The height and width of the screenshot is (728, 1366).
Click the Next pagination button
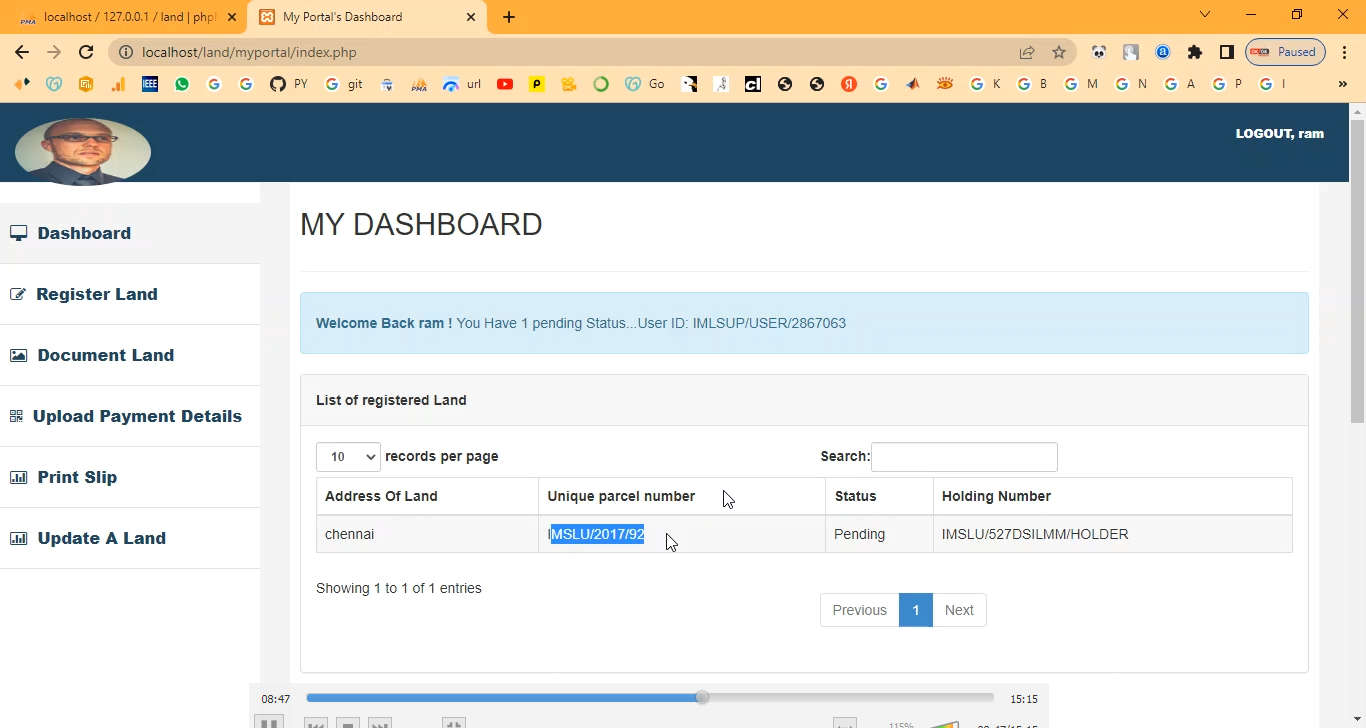pyautogui.click(x=958, y=610)
